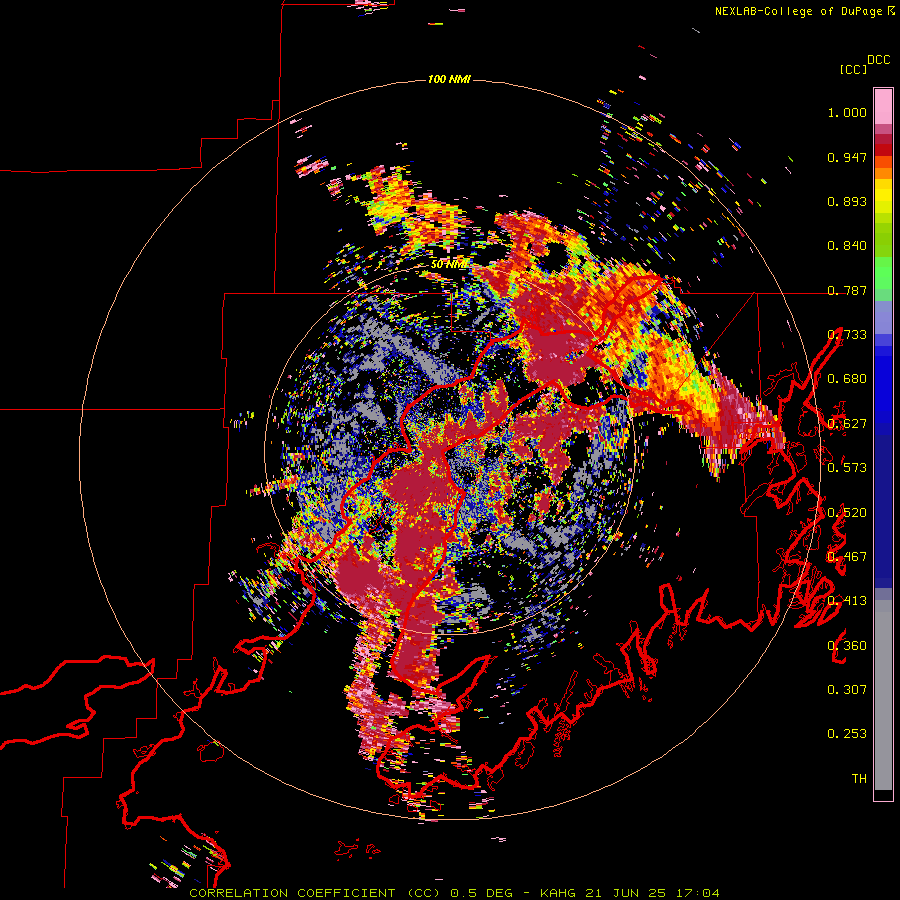900x900 pixels.
Task: Click the TH threshold label
Action: click(859, 779)
